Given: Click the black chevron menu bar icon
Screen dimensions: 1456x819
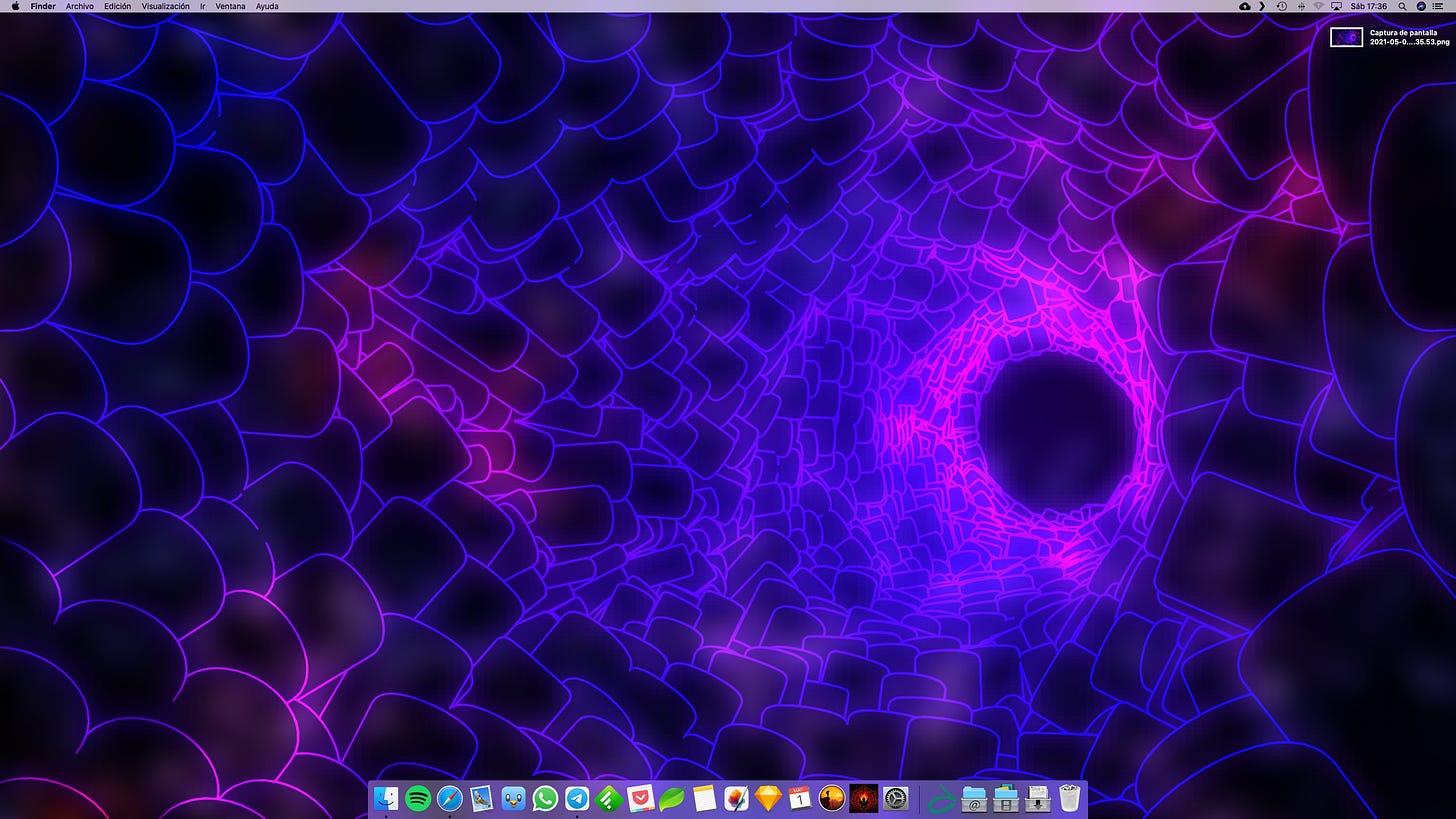Looking at the screenshot, I should 1262,6.
